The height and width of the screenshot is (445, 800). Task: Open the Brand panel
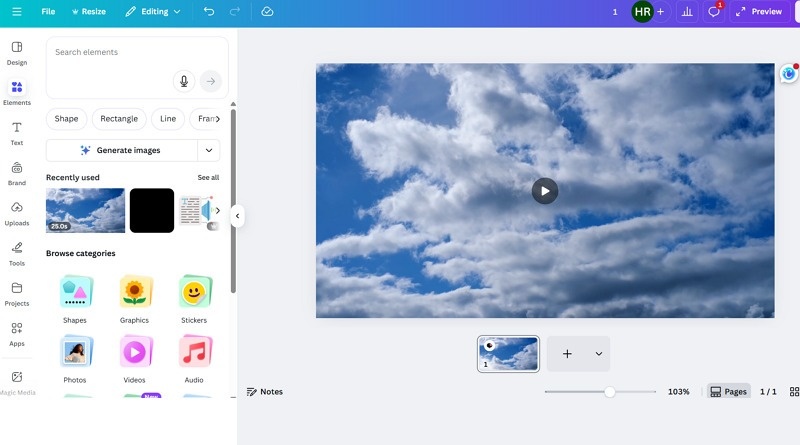[17, 174]
